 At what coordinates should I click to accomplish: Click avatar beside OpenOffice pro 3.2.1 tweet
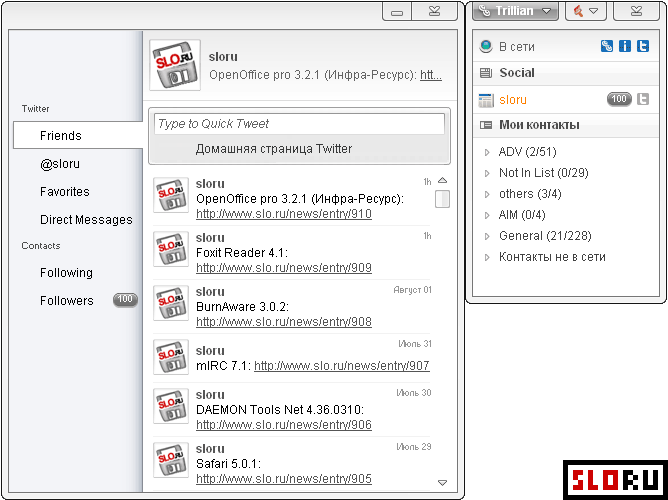[x=171, y=195]
